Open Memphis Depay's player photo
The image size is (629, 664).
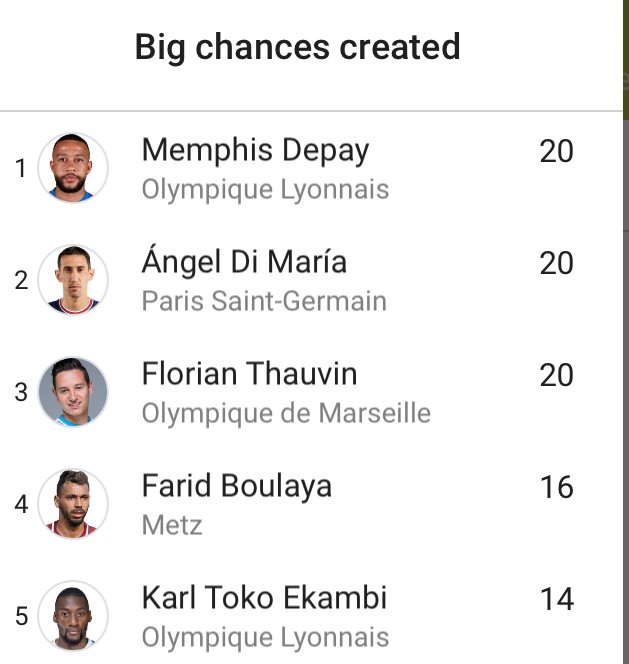point(73,168)
